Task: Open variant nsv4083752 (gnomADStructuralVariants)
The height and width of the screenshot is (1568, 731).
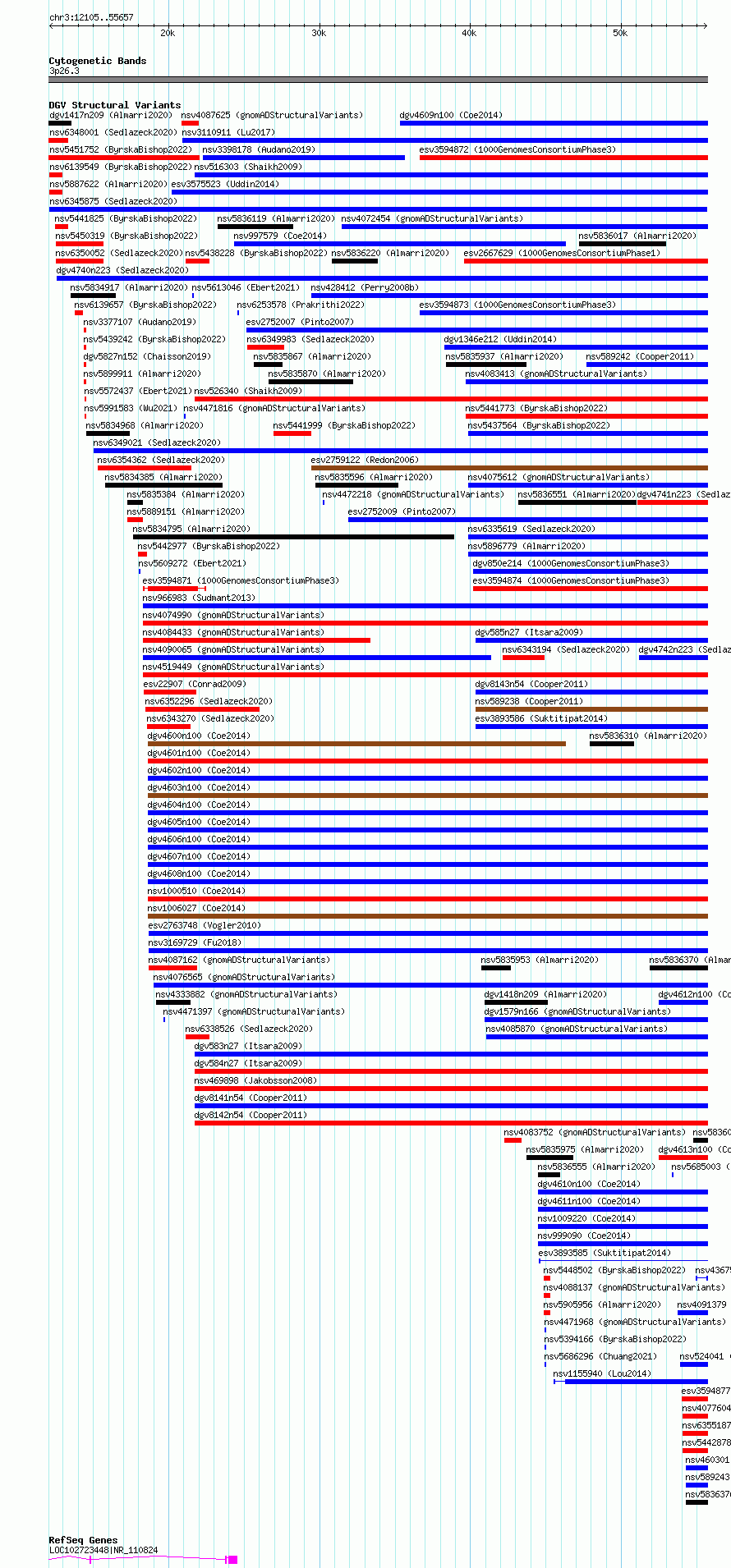Action: [595, 1132]
